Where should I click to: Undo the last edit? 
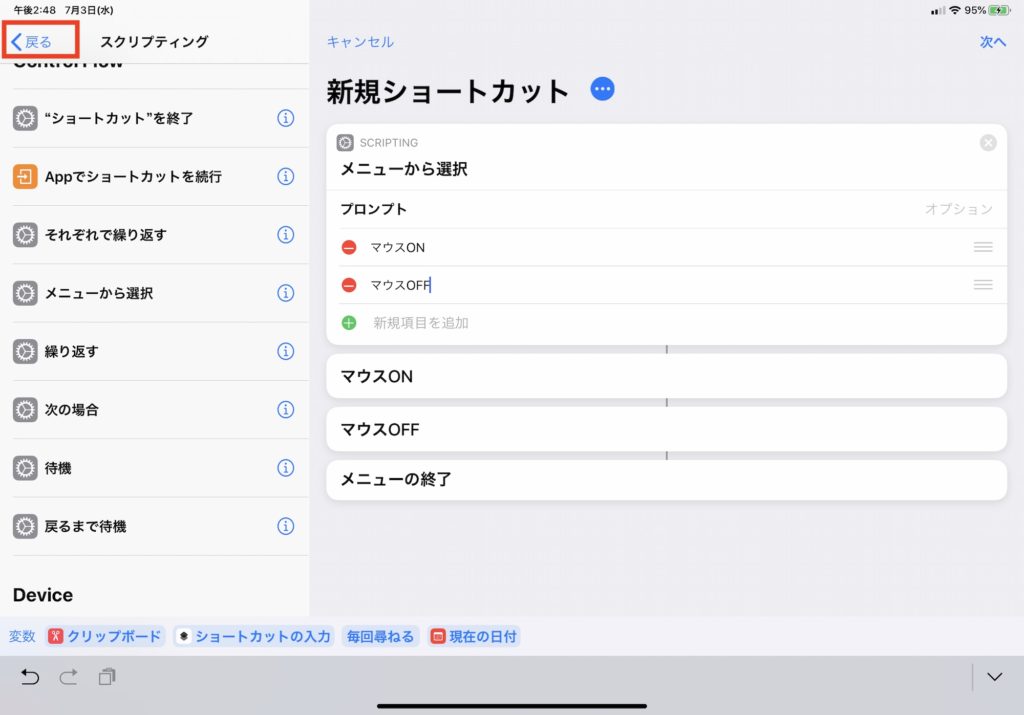click(x=29, y=676)
